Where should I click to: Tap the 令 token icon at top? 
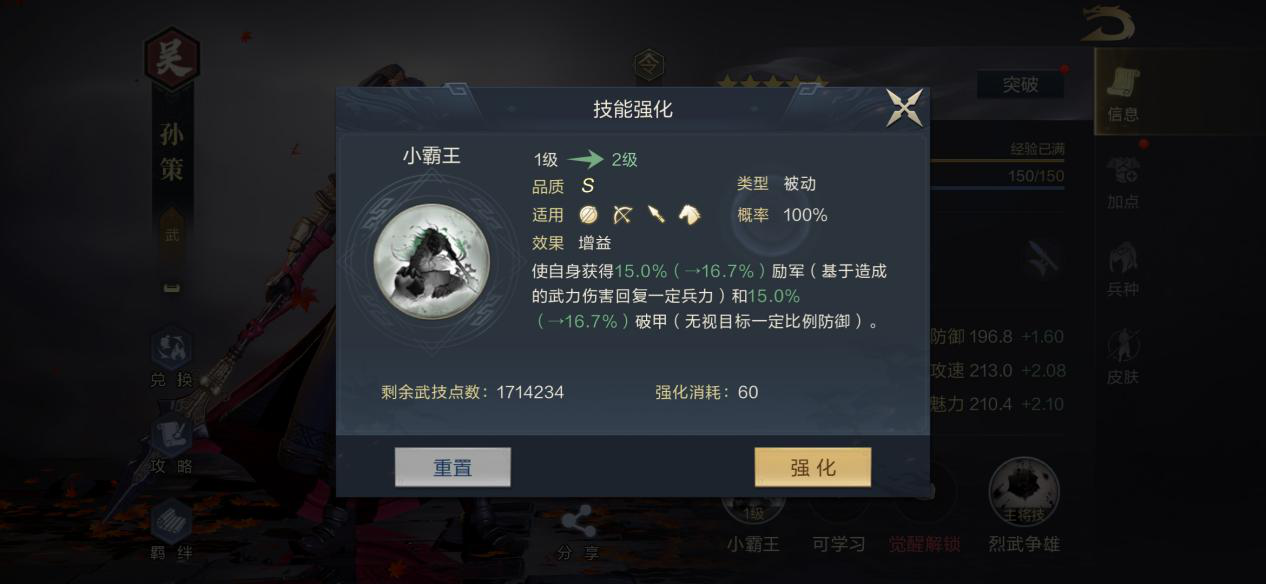click(649, 66)
